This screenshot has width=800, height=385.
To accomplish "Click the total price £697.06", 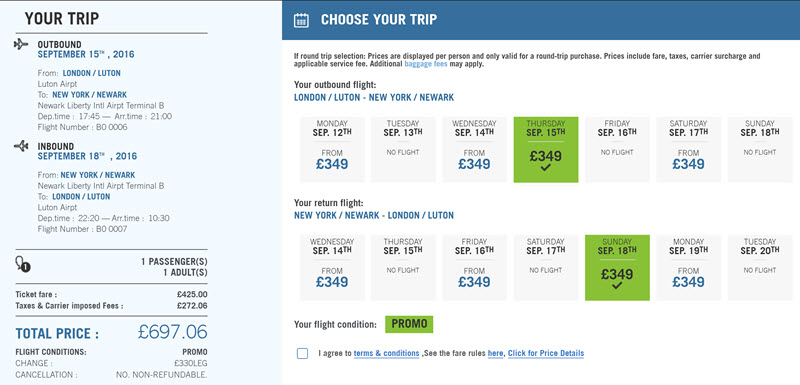I will tap(172, 332).
